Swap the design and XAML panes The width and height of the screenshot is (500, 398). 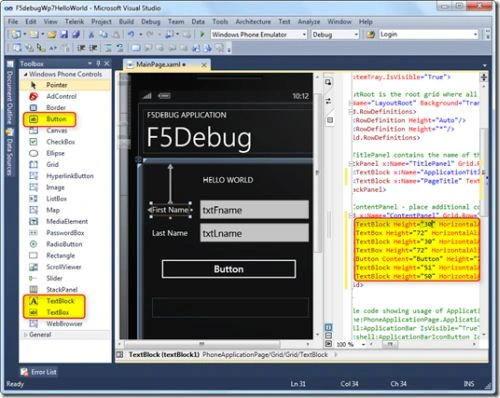[328, 101]
